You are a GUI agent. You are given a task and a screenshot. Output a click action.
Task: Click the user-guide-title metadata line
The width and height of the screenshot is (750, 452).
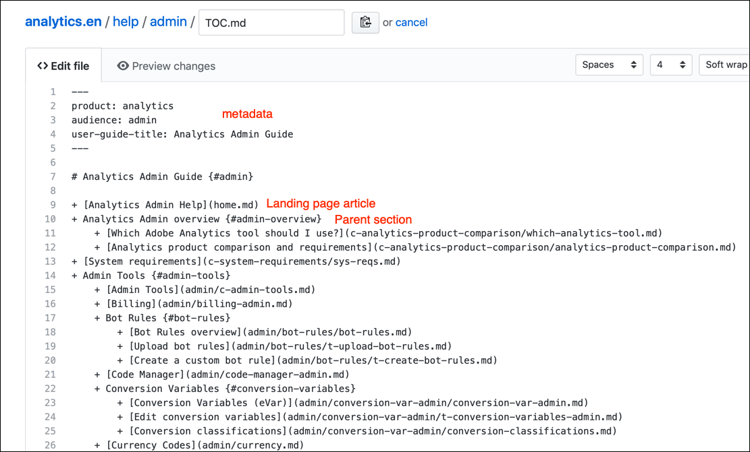click(x=182, y=134)
